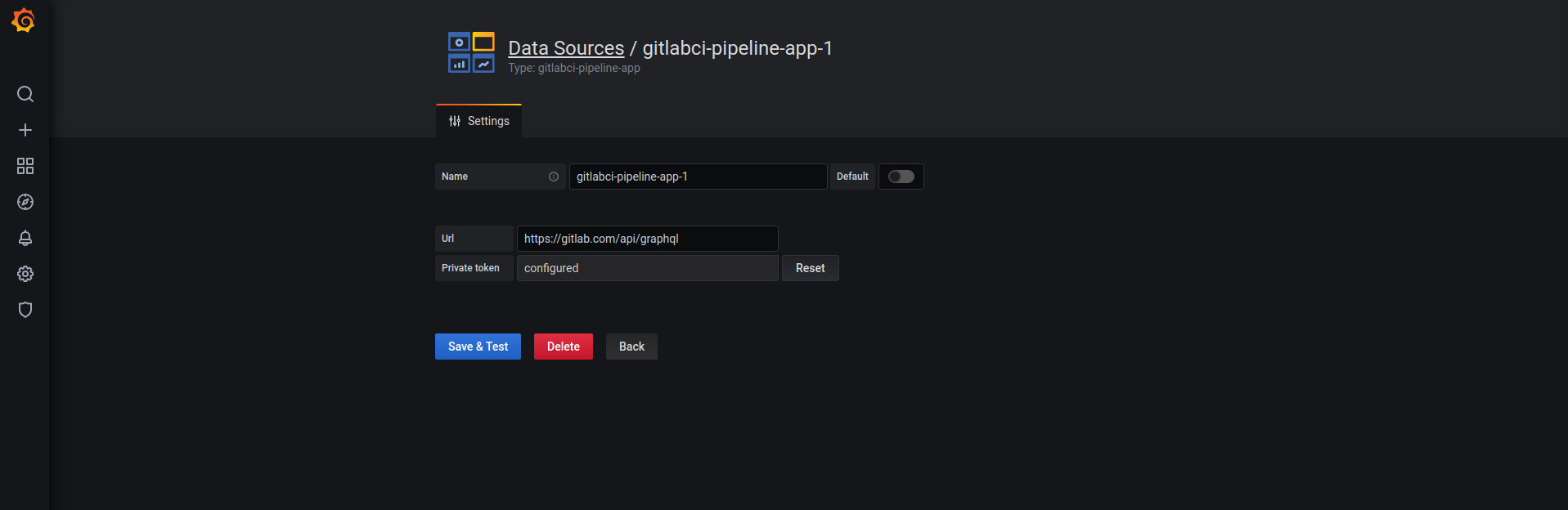Click the Name field info icon
The height and width of the screenshot is (510, 1568).
(554, 177)
